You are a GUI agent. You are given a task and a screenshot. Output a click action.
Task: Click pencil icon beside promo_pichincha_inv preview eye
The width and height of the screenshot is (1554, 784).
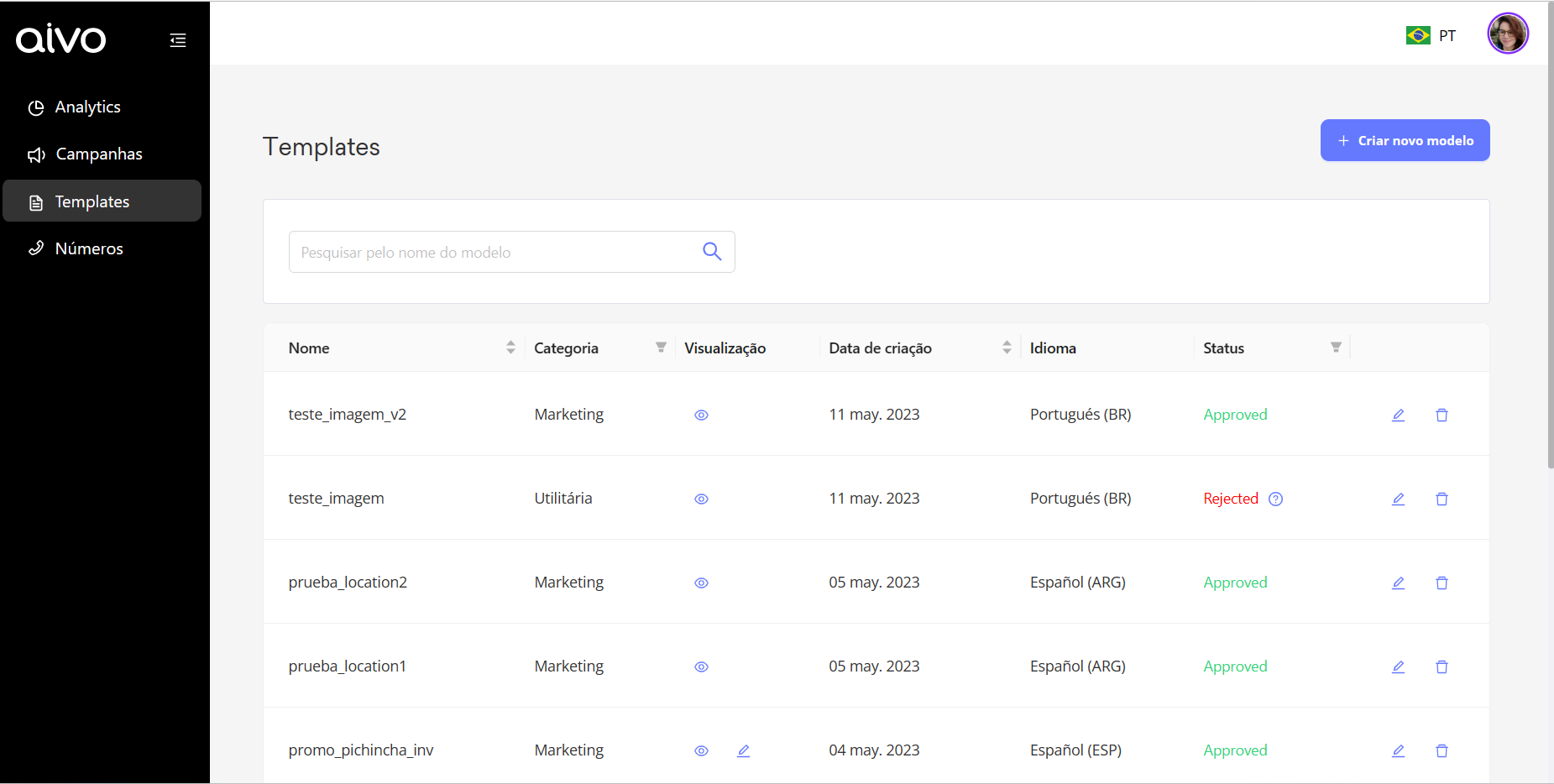[x=743, y=750]
